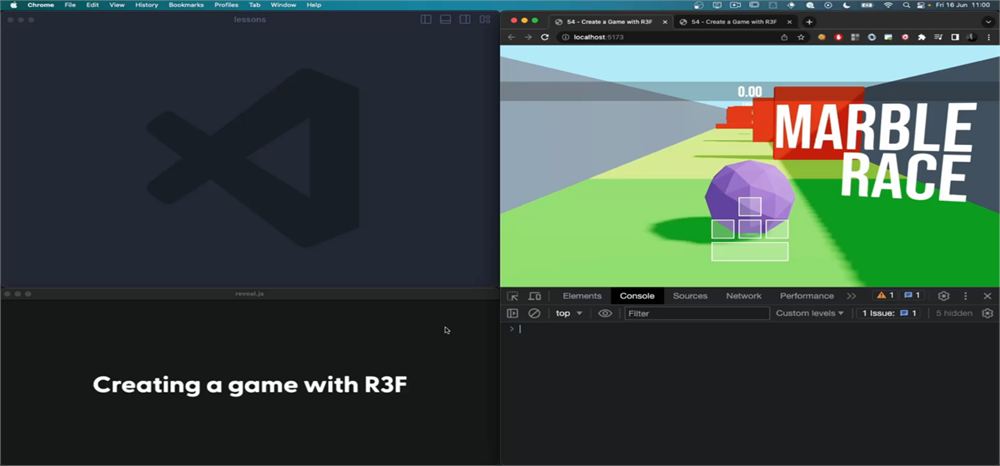Clear the console with the ban icon
The height and width of the screenshot is (466, 1000).
534,313
